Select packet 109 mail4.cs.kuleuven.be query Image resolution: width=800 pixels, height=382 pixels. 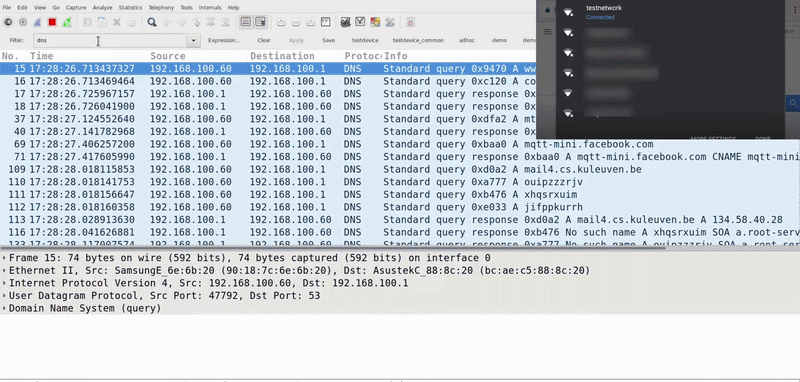coord(400,169)
